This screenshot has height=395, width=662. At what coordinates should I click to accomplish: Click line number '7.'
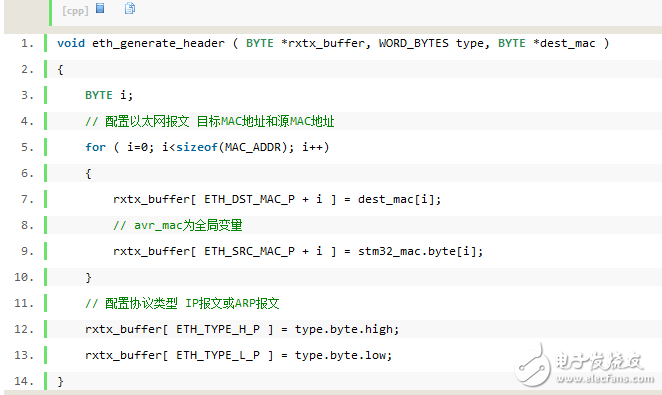(x=27, y=199)
